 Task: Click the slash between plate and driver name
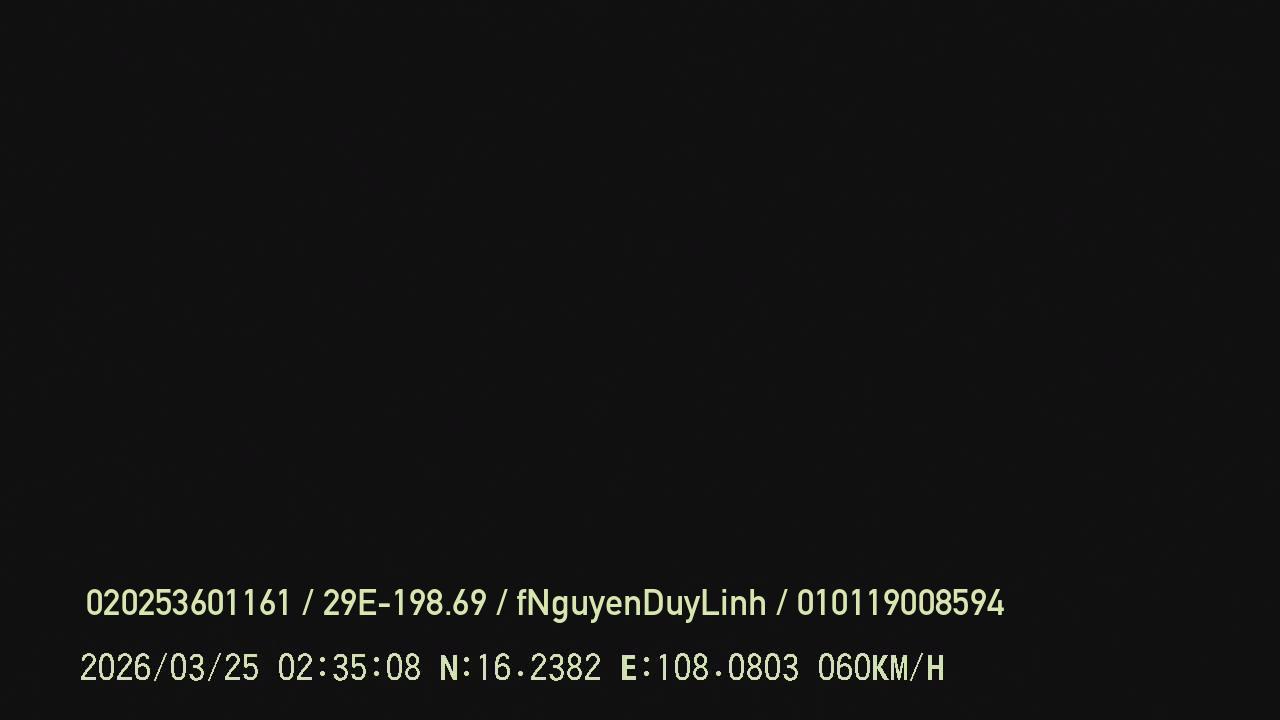[x=502, y=603]
